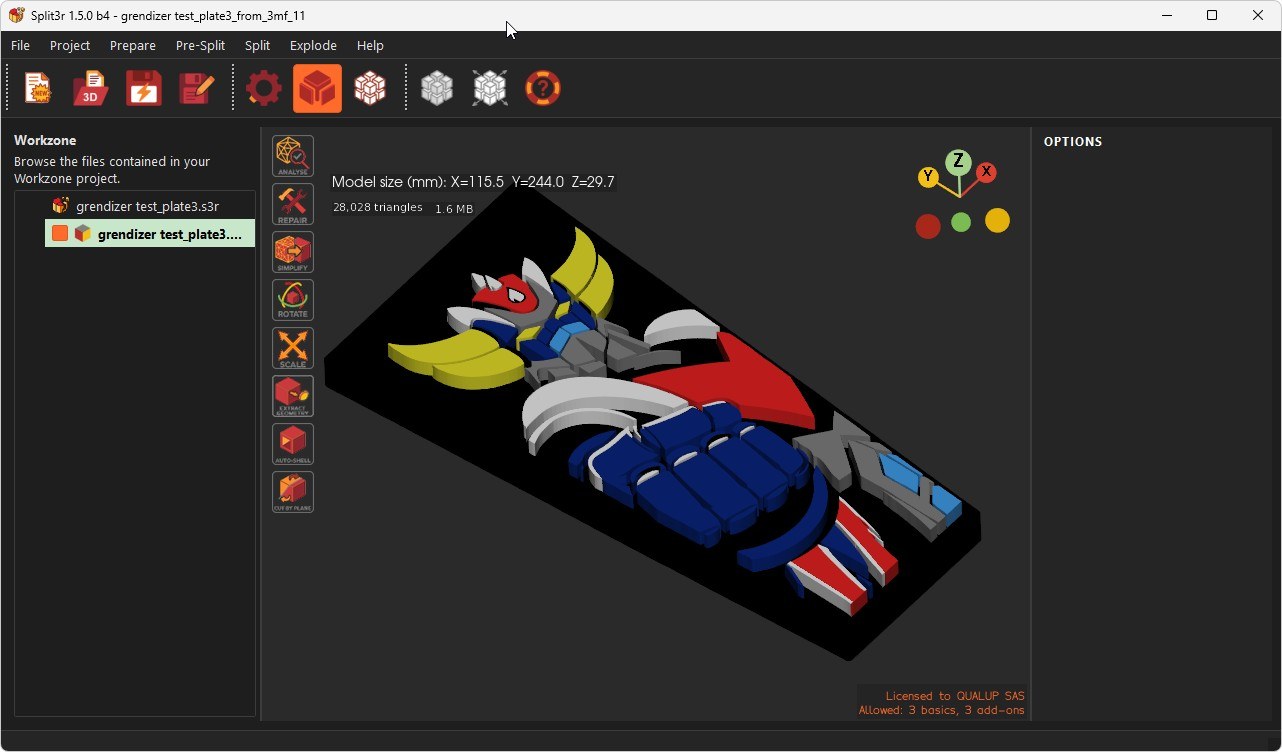Image resolution: width=1282 pixels, height=752 pixels.
Task: Start the Auto-Shell tool
Action: point(293,444)
